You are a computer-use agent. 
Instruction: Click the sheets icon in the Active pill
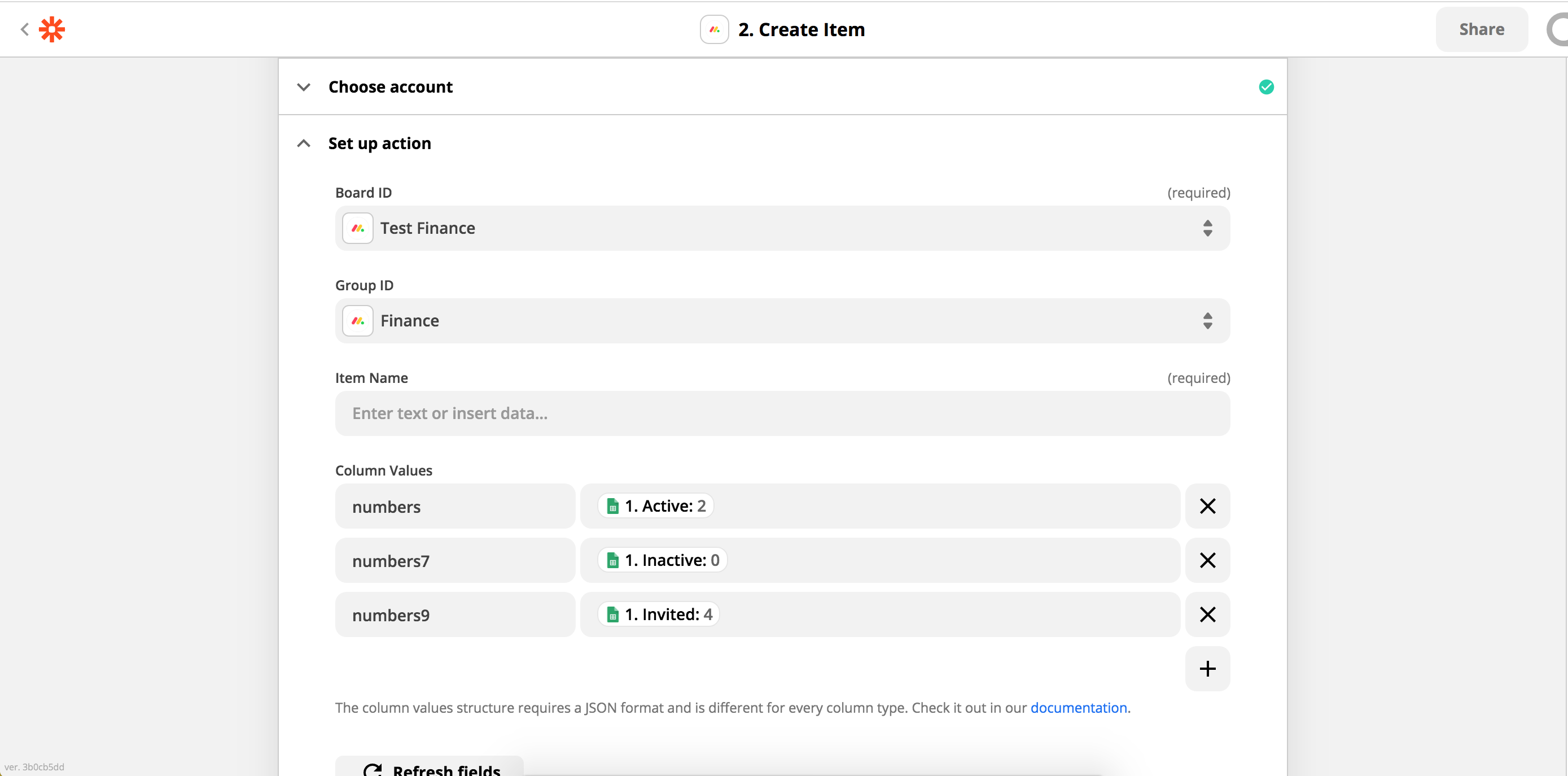click(x=613, y=506)
